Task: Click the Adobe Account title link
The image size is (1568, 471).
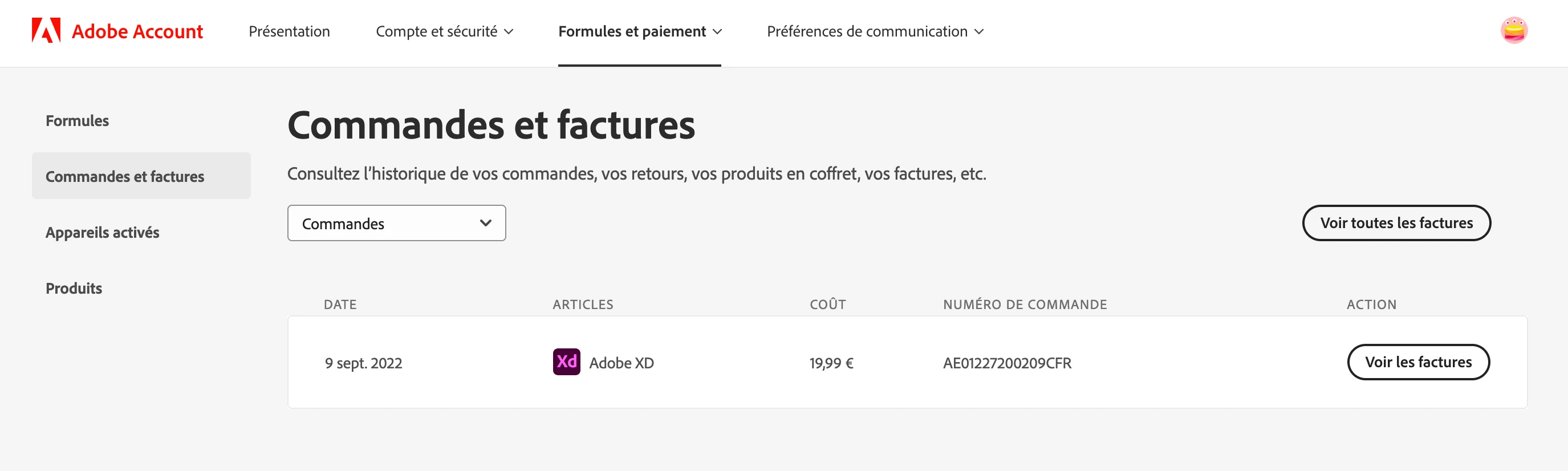Action: (x=137, y=31)
